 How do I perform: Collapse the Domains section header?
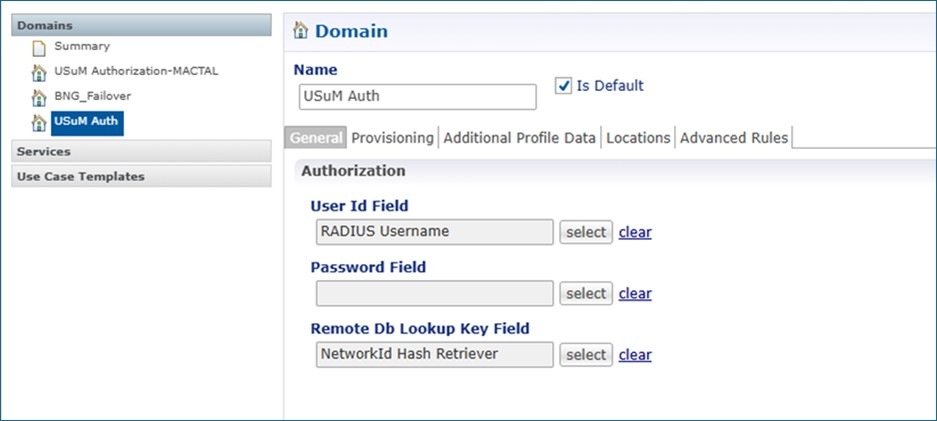(x=141, y=25)
